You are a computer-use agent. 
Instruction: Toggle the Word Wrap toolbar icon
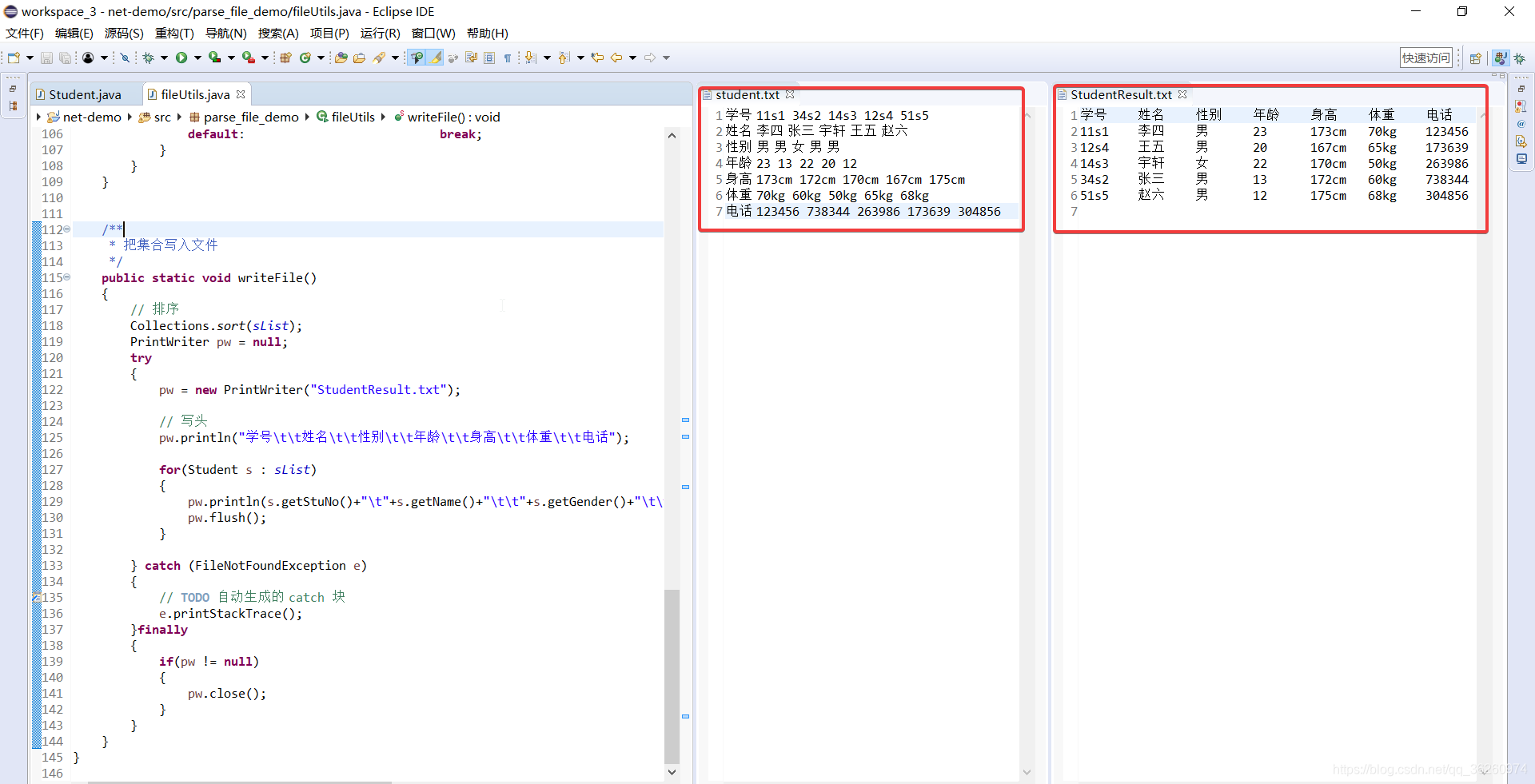point(471,58)
